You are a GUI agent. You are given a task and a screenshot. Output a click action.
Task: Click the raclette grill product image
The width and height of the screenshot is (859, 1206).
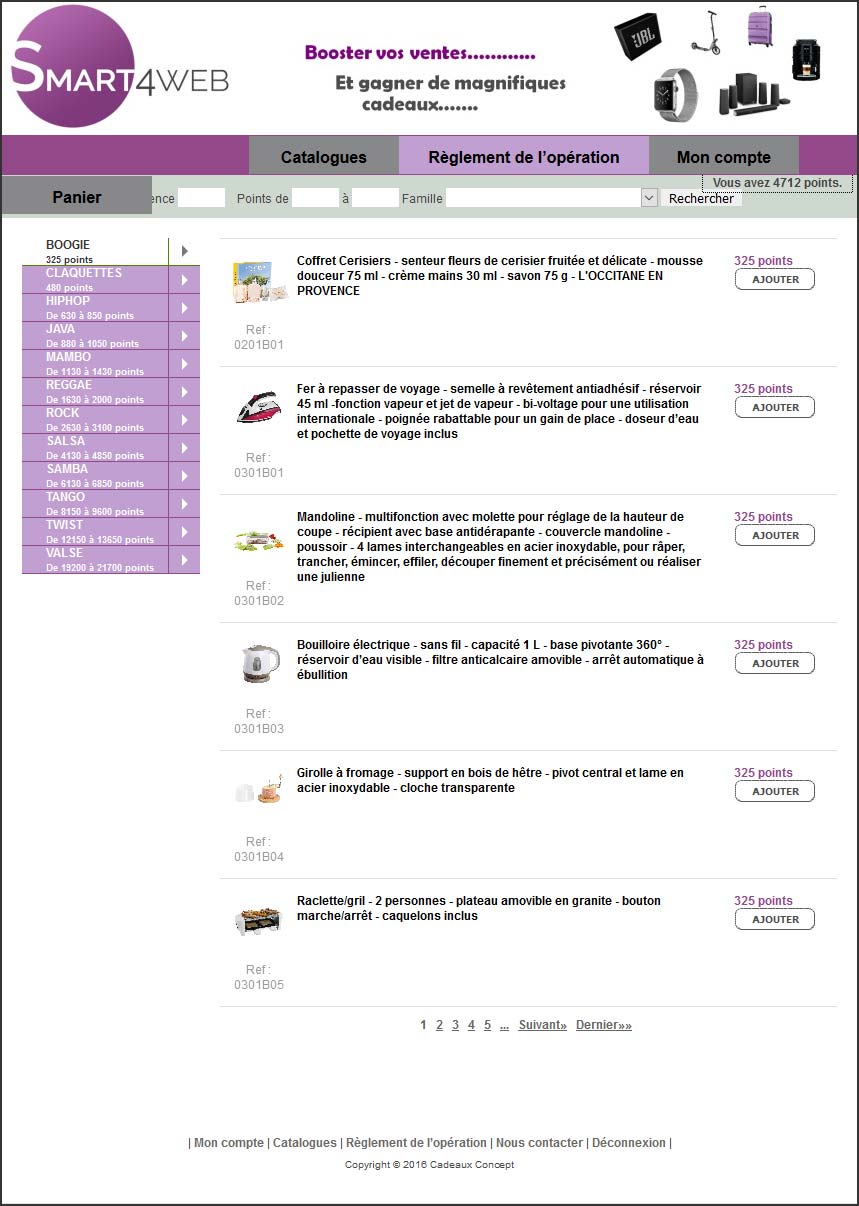click(259, 919)
